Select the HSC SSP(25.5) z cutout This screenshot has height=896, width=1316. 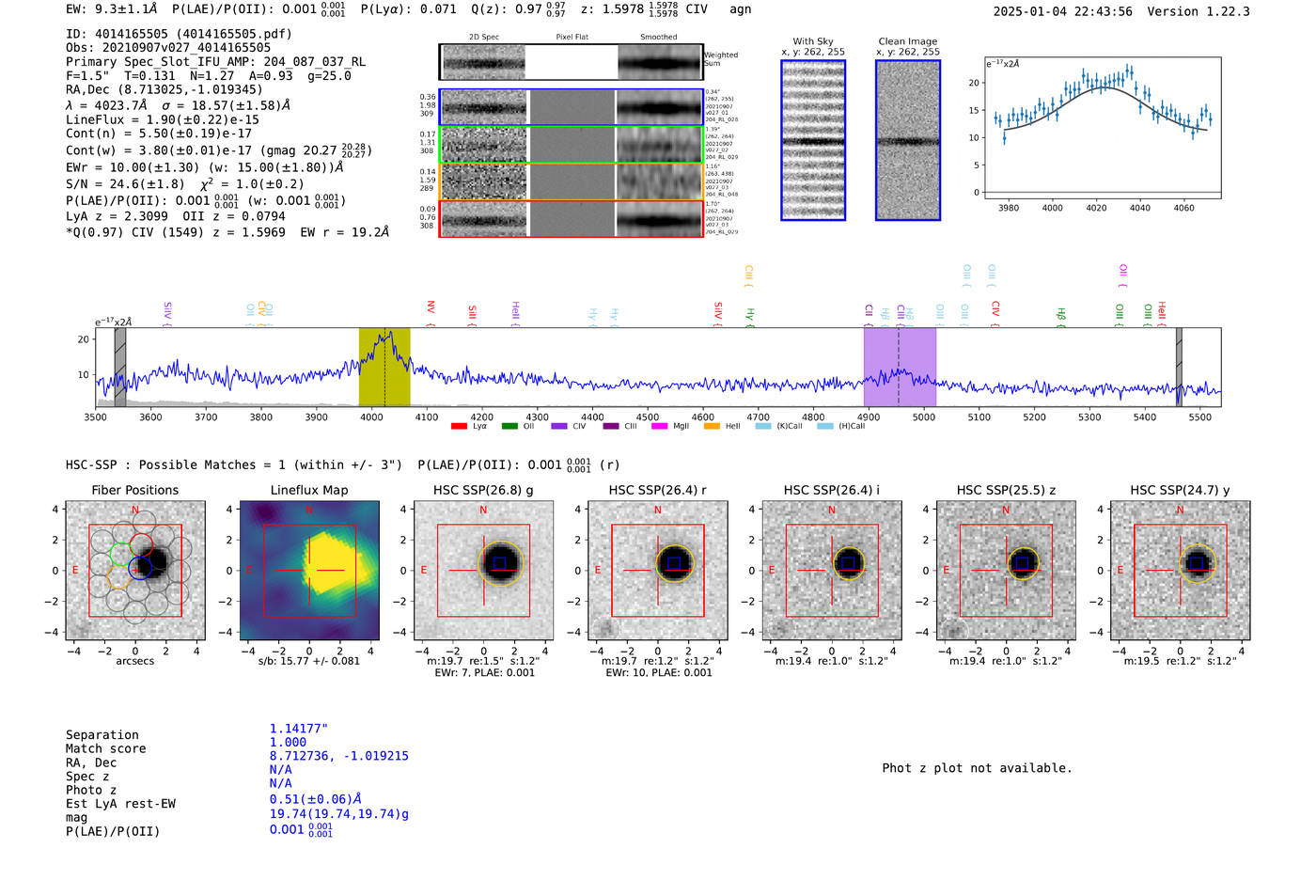(x=1006, y=571)
